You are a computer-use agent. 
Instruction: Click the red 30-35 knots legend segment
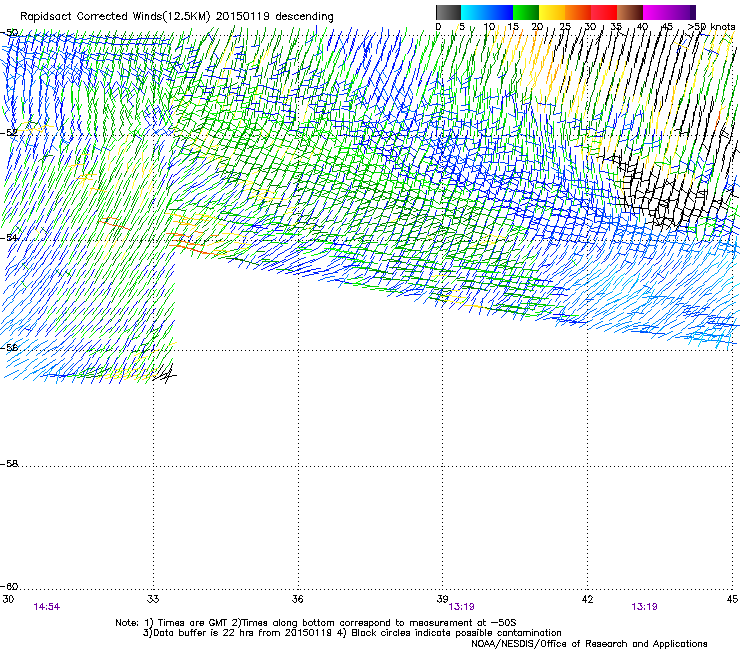coord(604,12)
